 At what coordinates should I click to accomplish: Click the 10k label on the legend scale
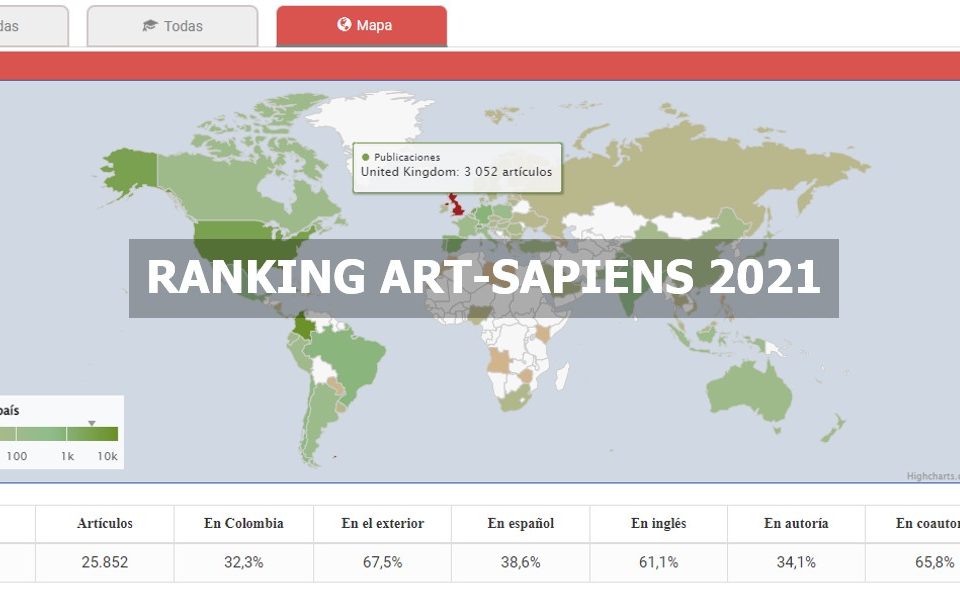click(108, 455)
